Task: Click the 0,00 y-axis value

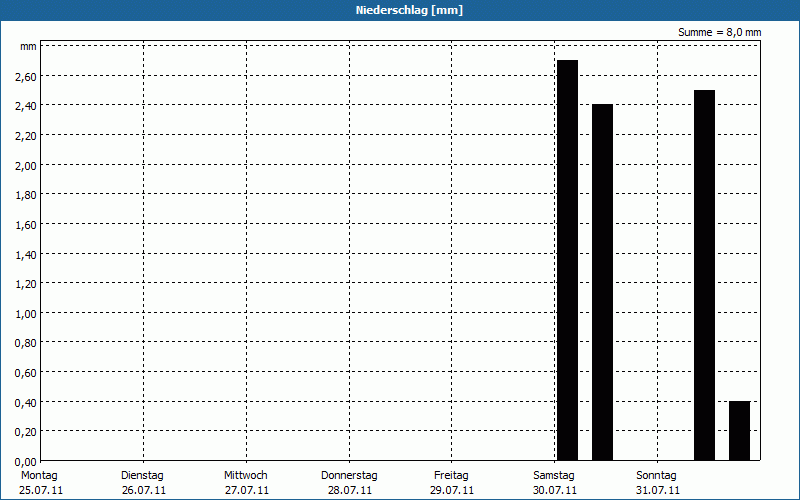Action: (26, 461)
